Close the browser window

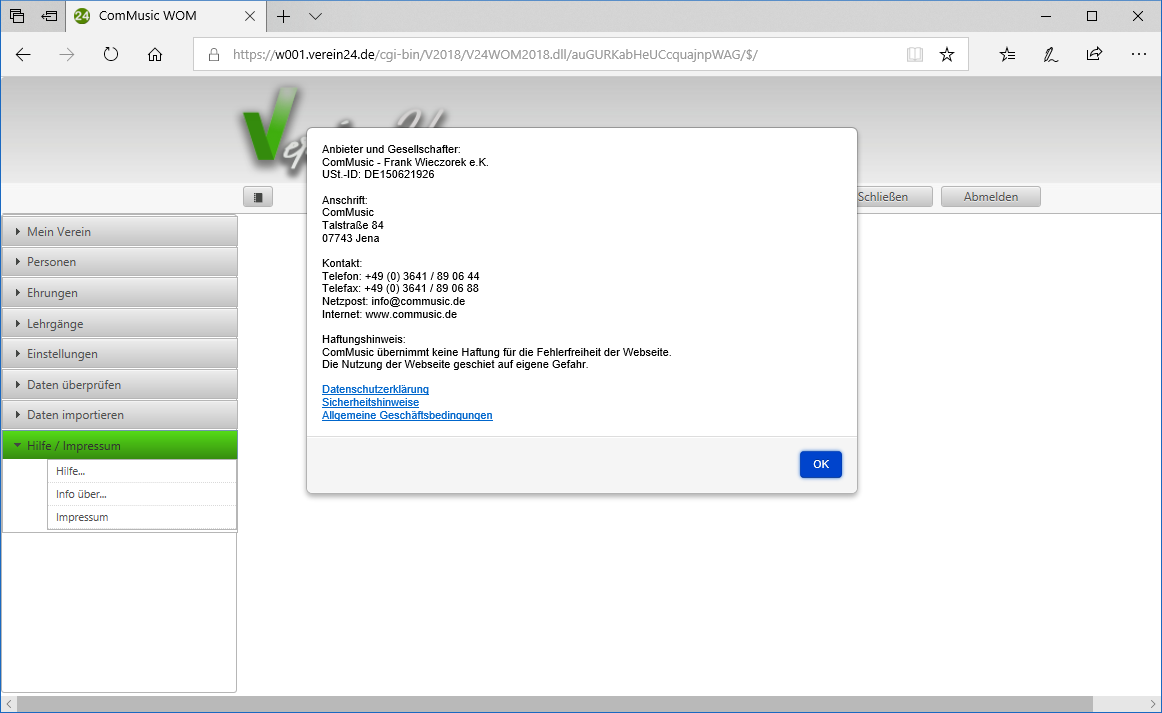coord(1138,16)
